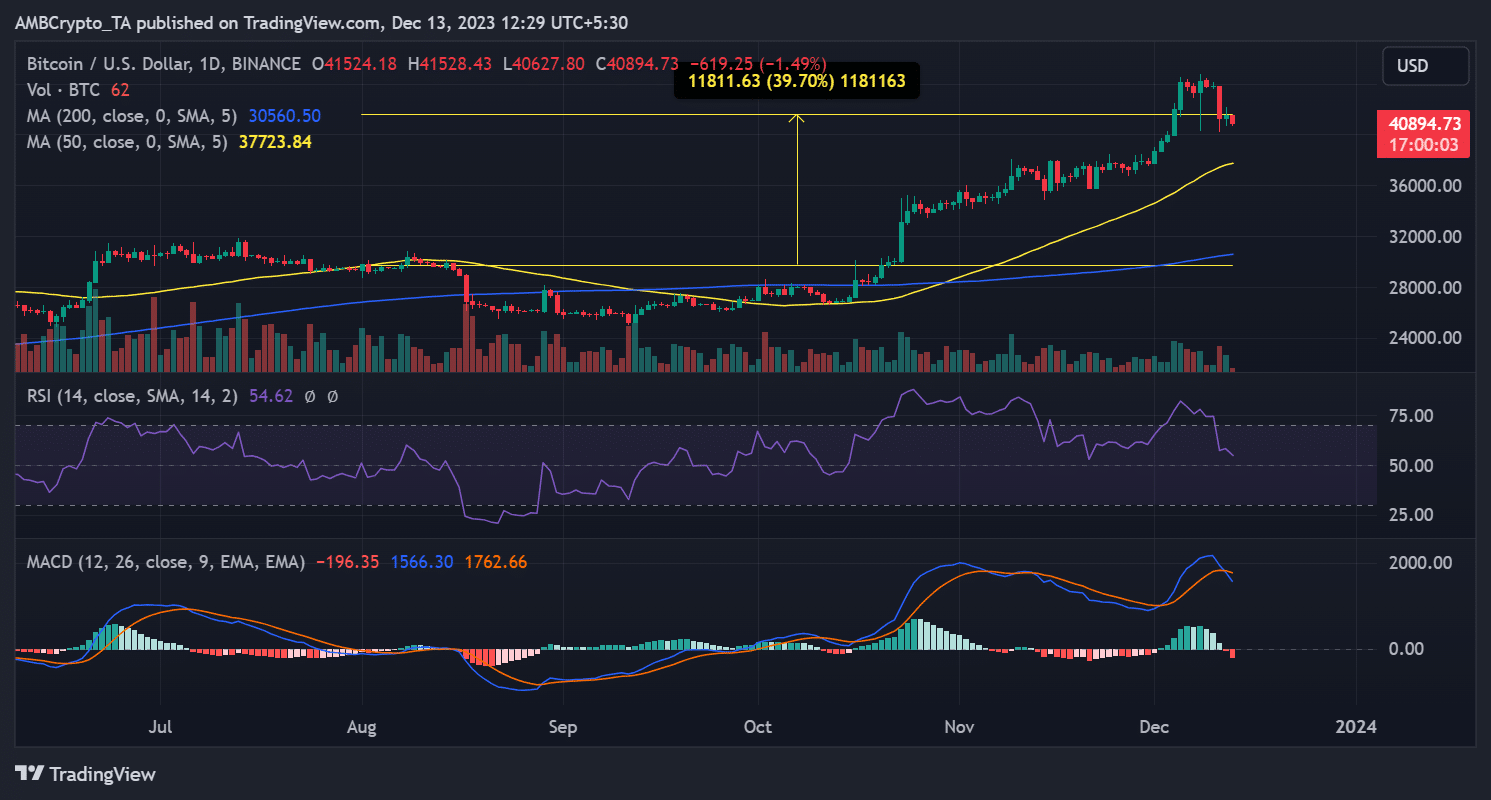Click the MACD signal value 1762.66

[494, 562]
